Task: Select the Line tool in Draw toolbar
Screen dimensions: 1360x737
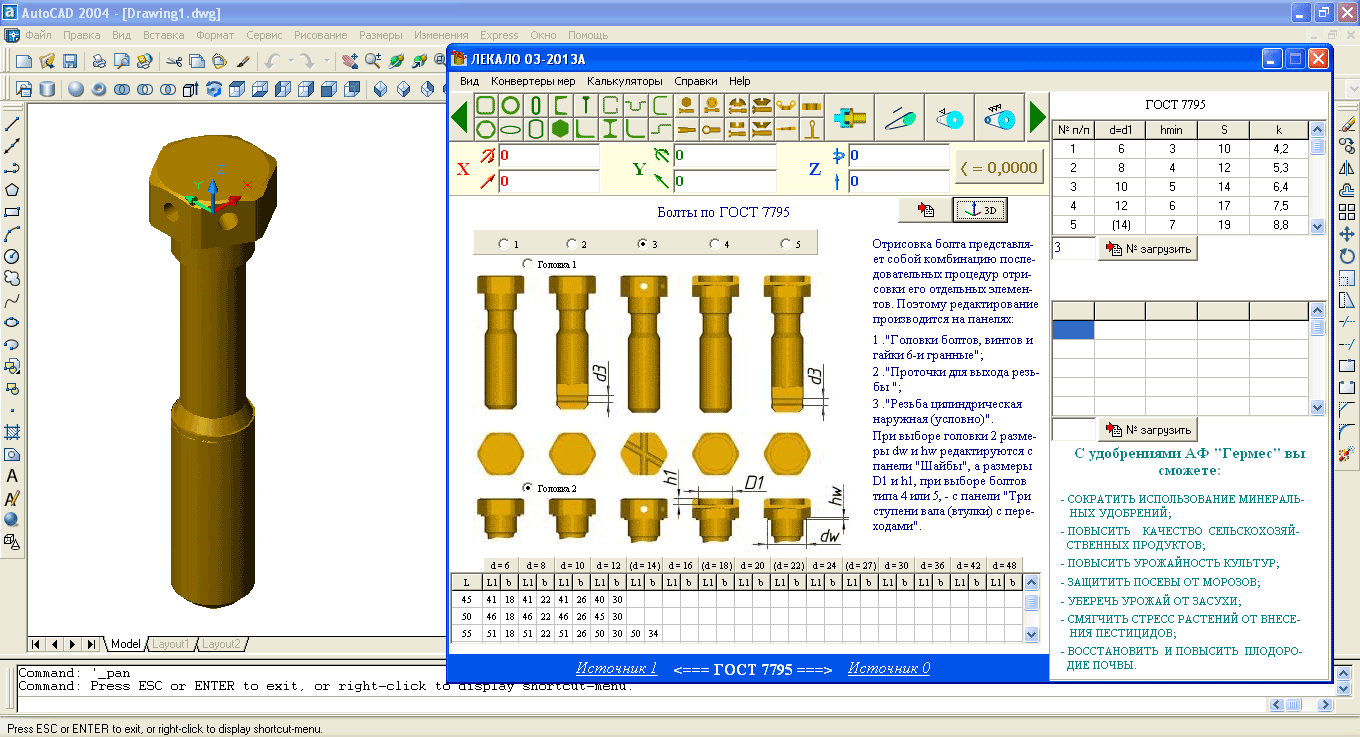Action: (x=13, y=124)
